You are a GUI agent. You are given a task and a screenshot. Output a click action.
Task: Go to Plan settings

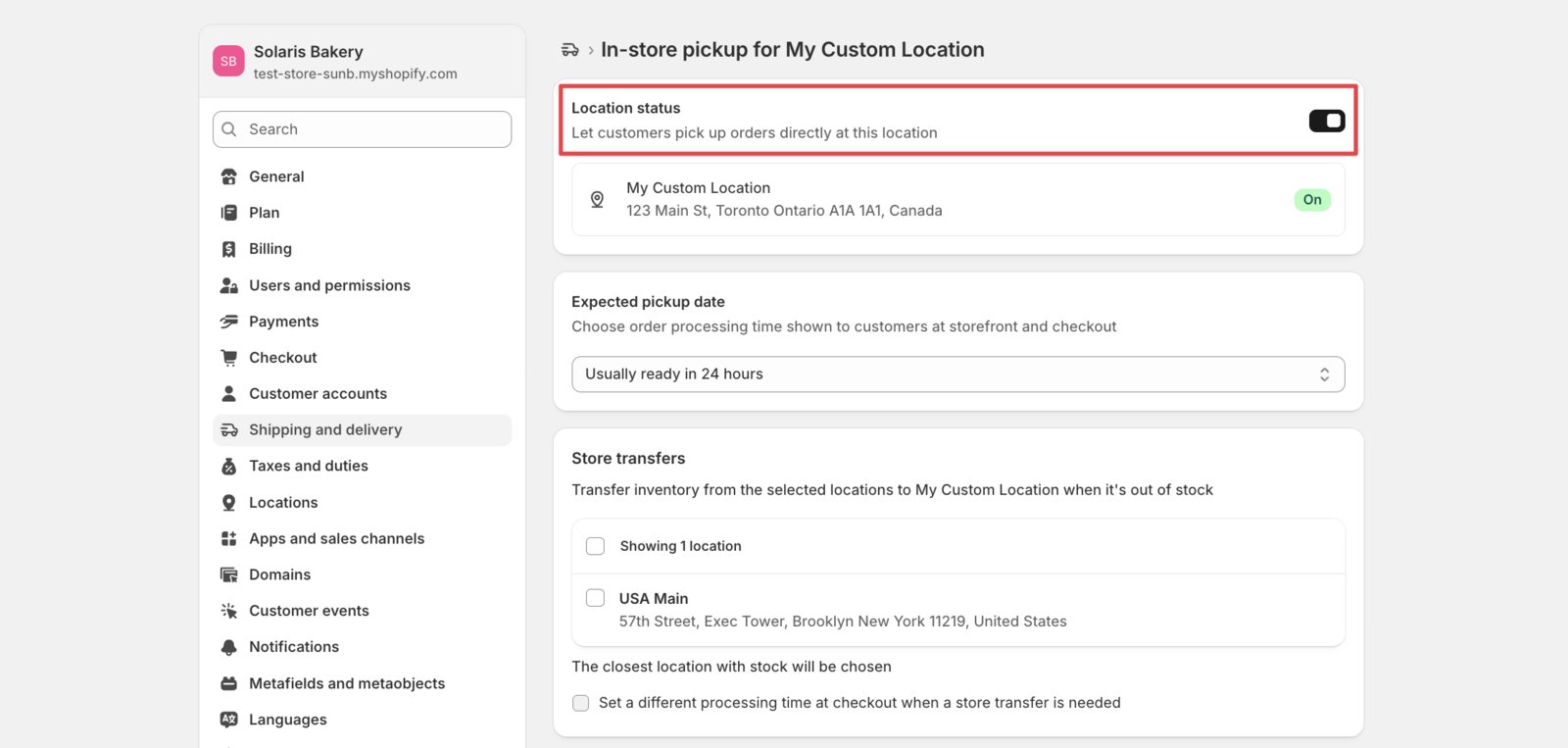point(362,213)
